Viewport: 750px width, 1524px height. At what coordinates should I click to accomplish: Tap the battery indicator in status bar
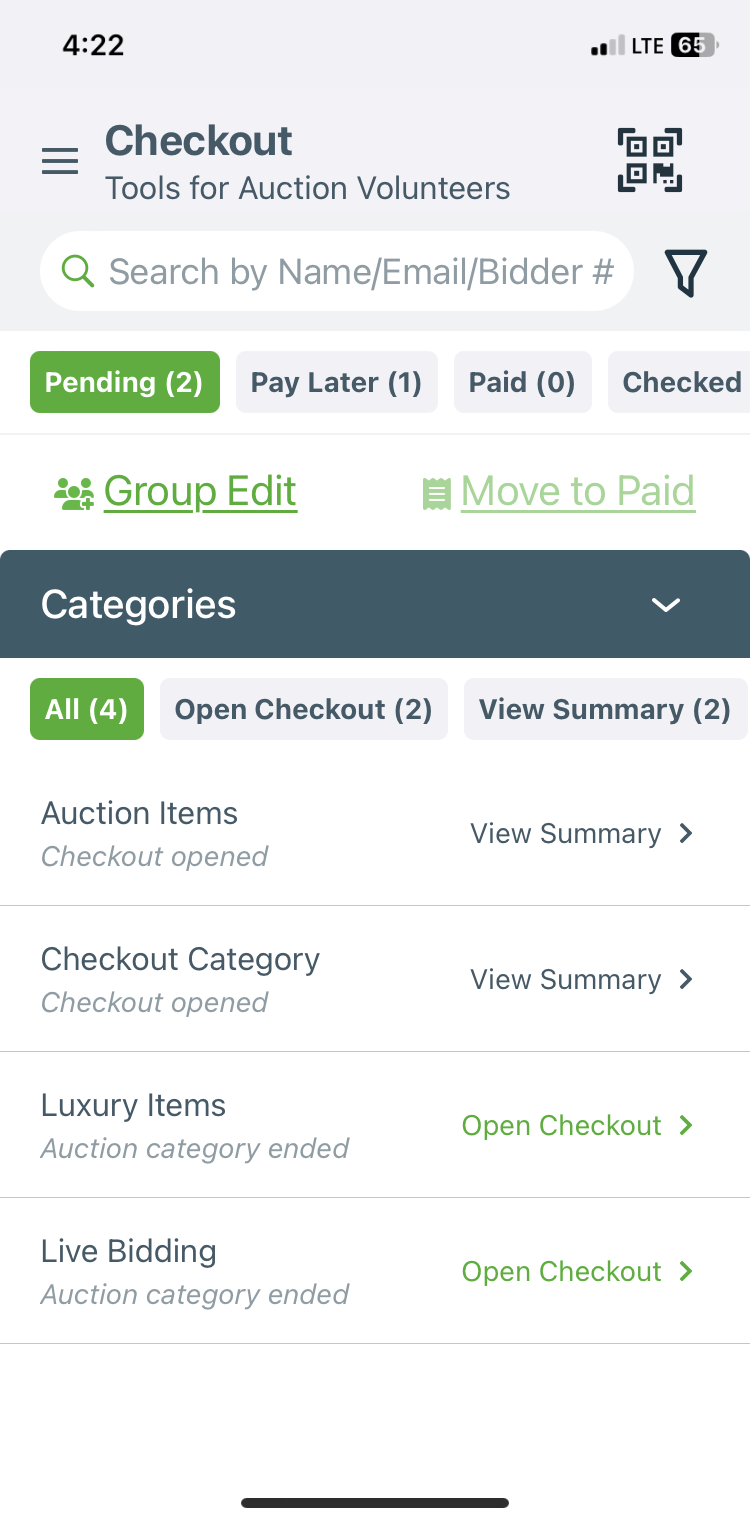pyautogui.click(x=694, y=45)
